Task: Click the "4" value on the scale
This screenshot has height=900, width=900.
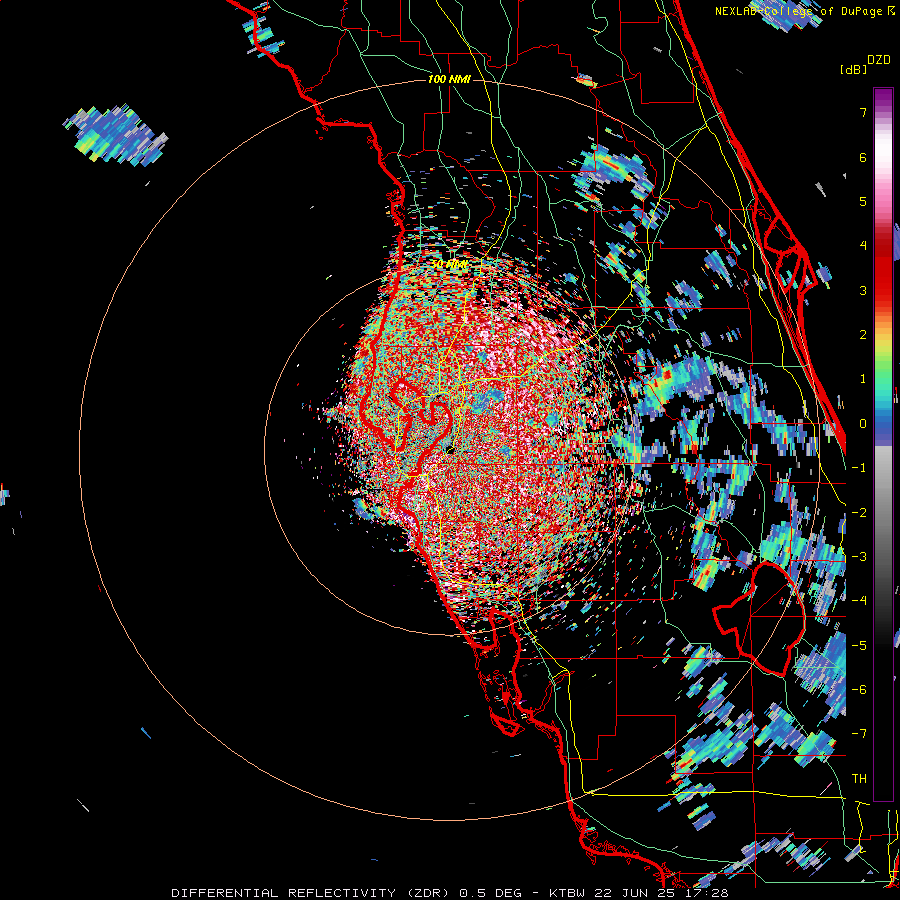Action: click(863, 246)
